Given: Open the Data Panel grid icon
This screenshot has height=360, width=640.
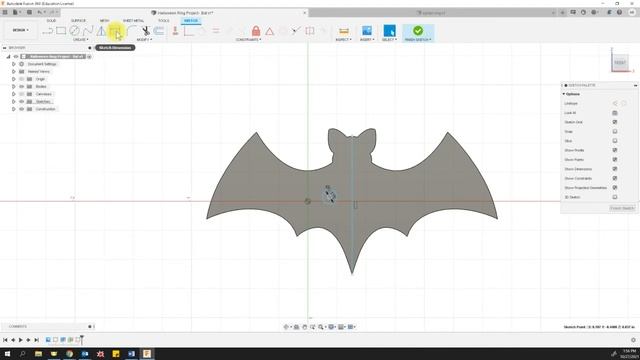Looking at the screenshot, I should [x=5, y=13].
